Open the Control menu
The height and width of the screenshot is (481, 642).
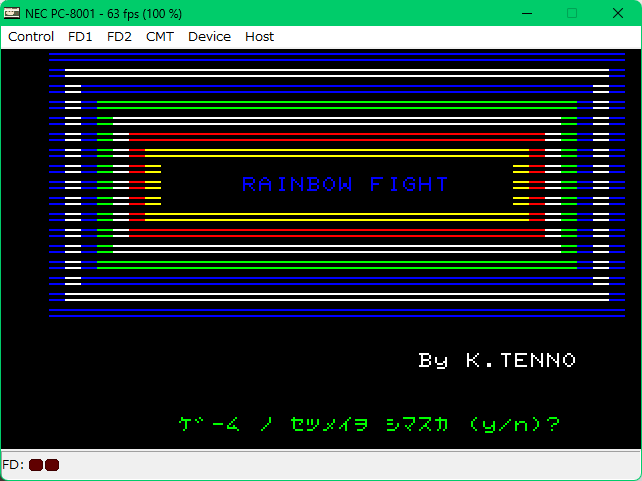[x=31, y=37]
